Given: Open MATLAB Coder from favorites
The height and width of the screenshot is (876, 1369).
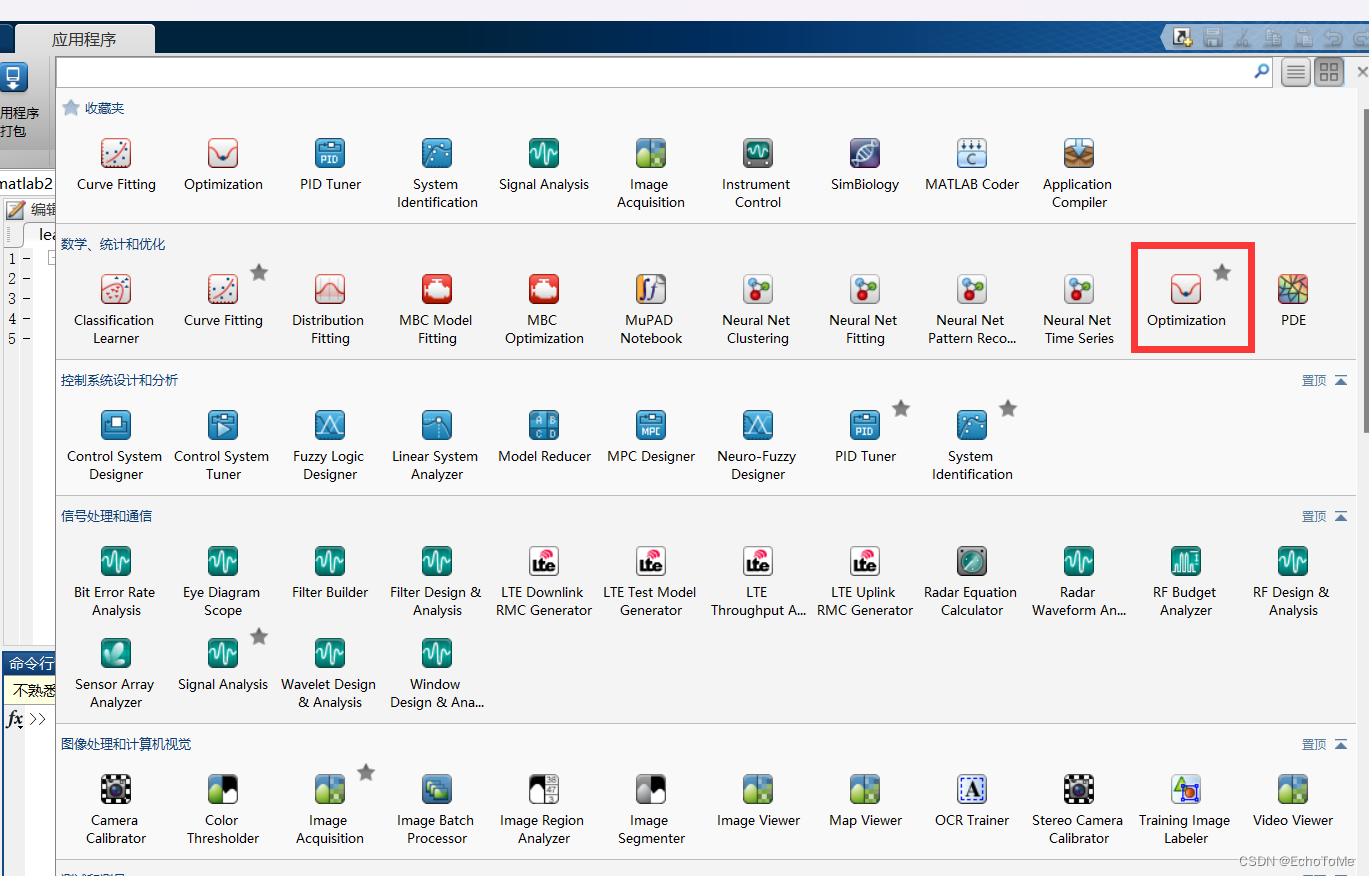Looking at the screenshot, I should click(971, 164).
